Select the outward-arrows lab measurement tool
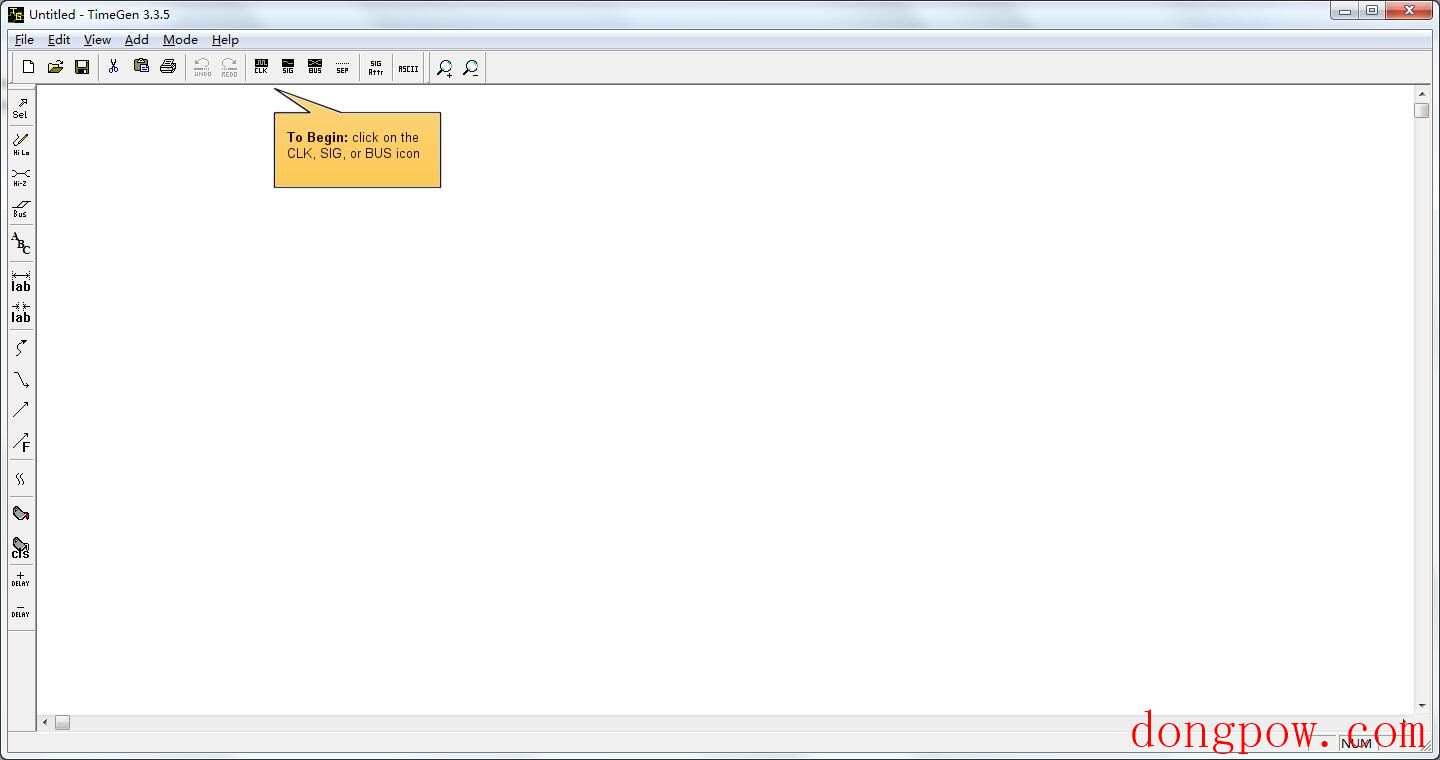This screenshot has height=760, width=1440. coord(20,281)
